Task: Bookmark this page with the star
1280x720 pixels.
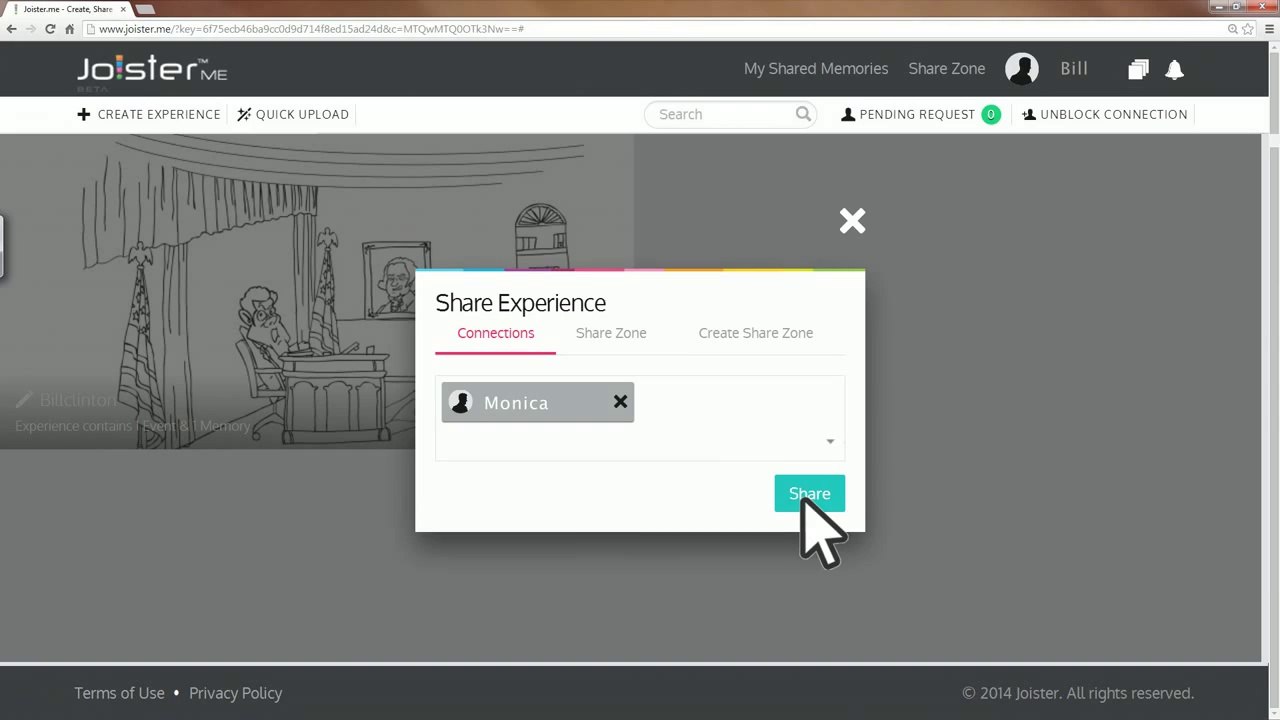Action: pos(1248,29)
